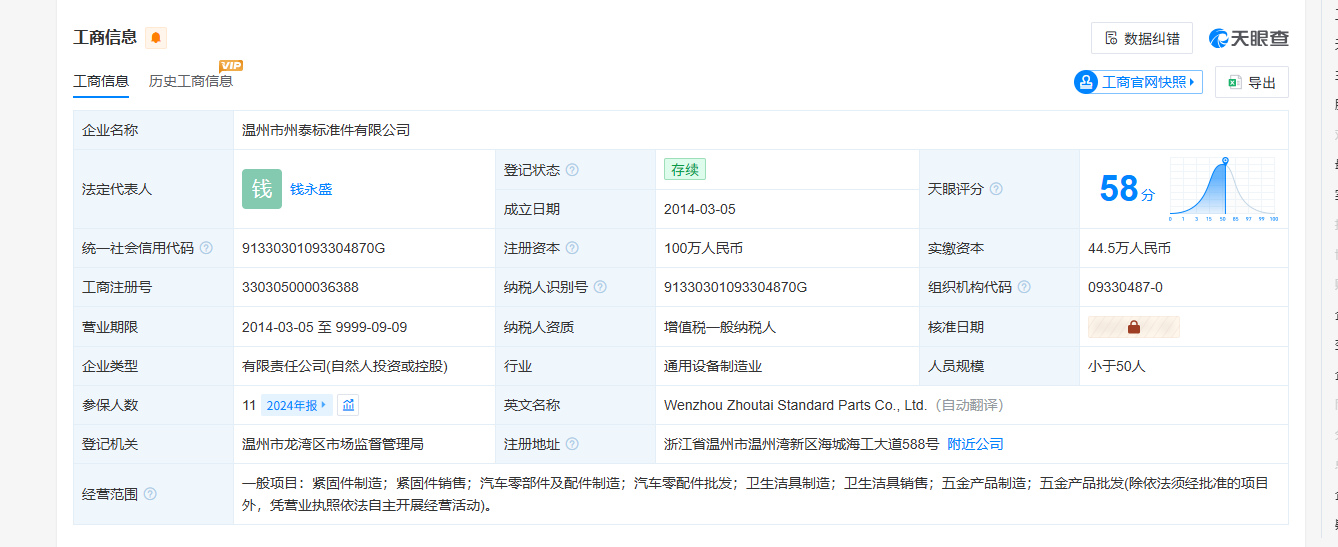This screenshot has height=547, width=1338.
Task: Click the VIP badge above 历史工商信息
Action: (231, 65)
